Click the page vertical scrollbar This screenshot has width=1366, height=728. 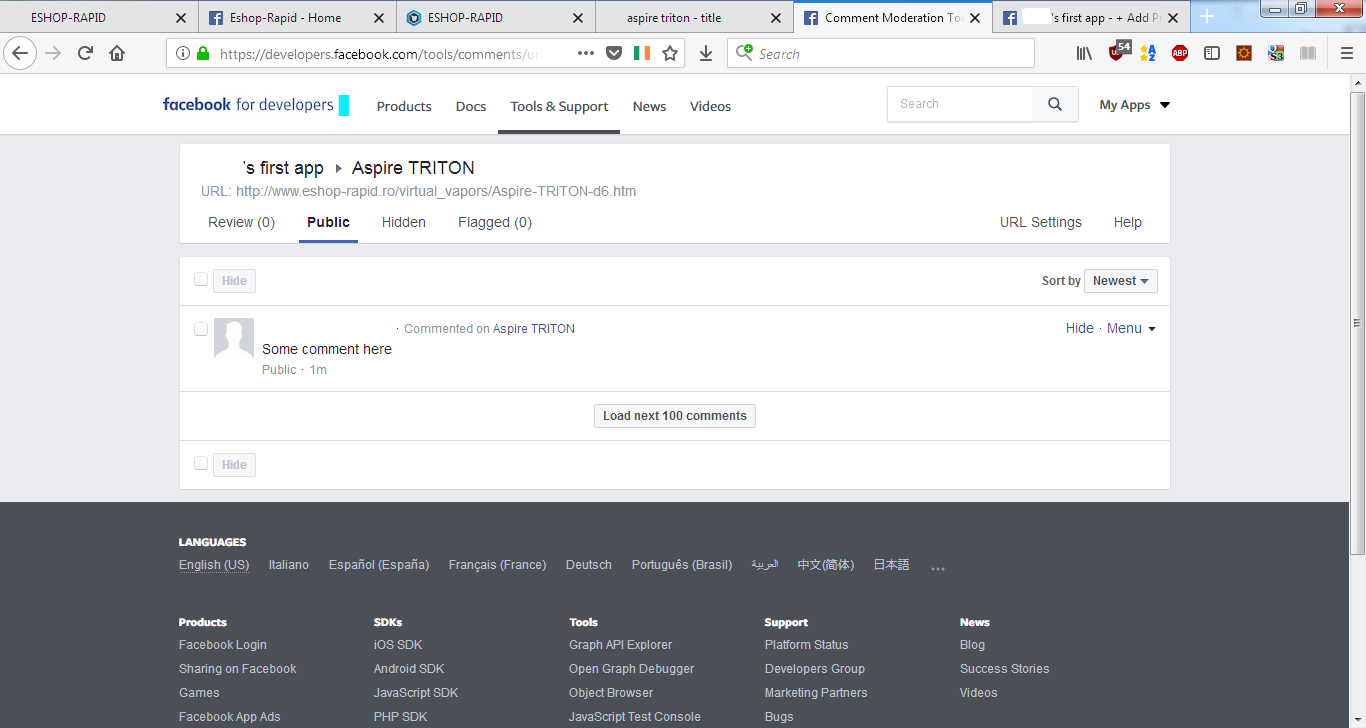pyautogui.click(x=1357, y=324)
